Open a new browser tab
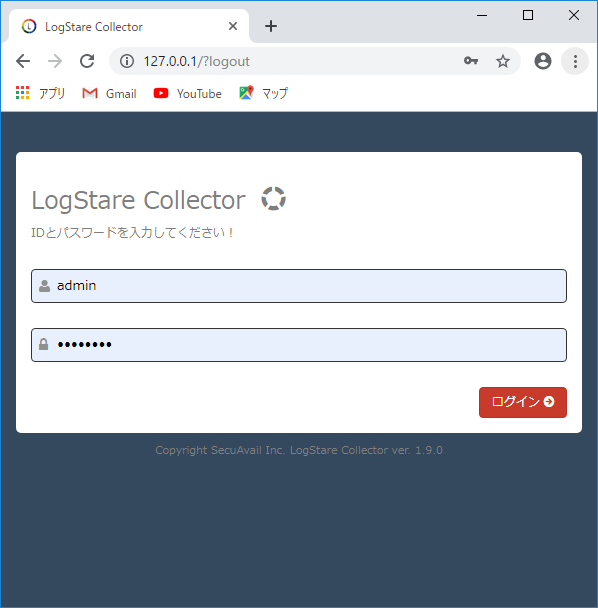The height and width of the screenshot is (608, 598). point(271,26)
